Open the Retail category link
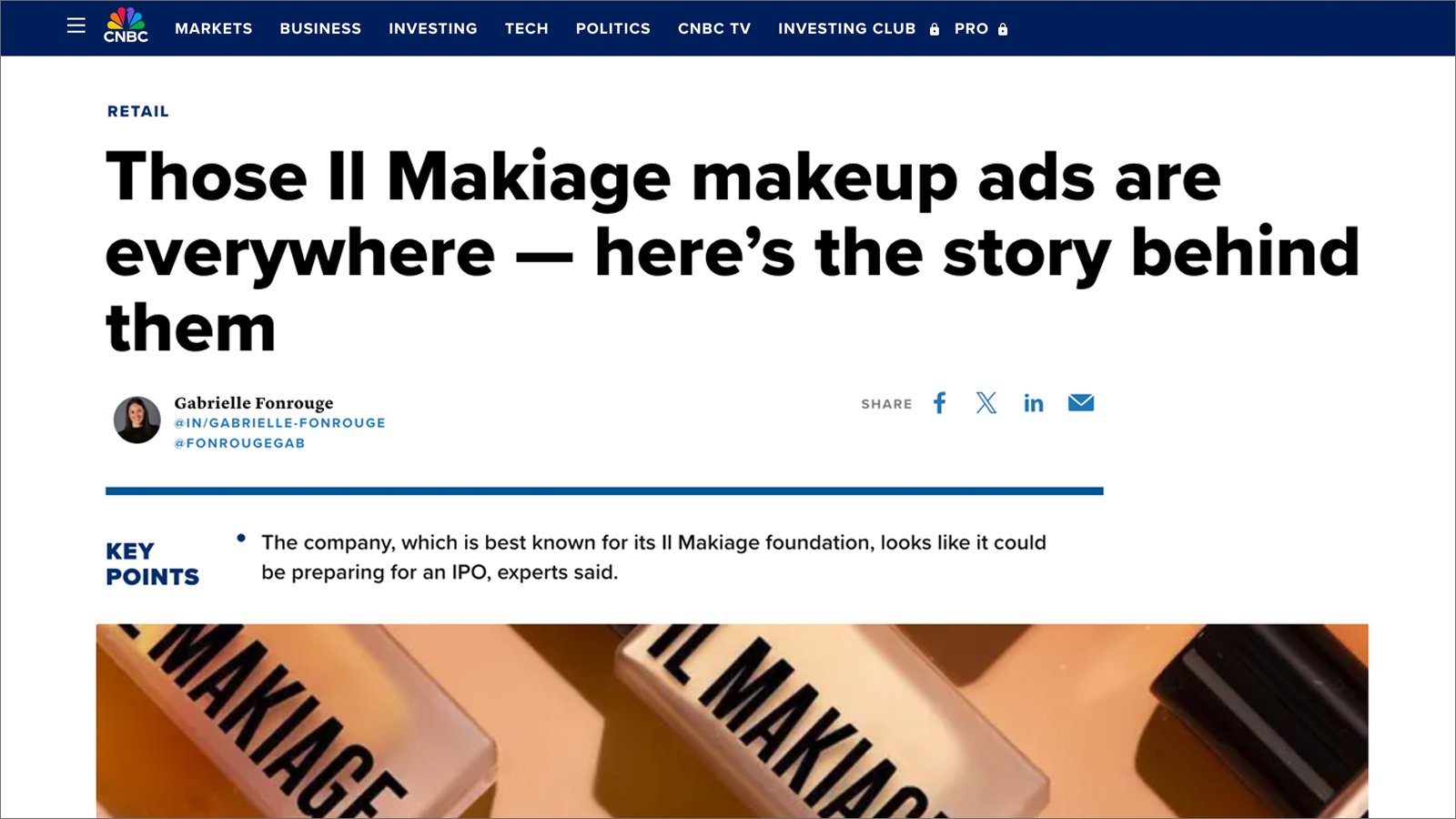The width and height of the screenshot is (1456, 819). pyautogui.click(x=138, y=111)
